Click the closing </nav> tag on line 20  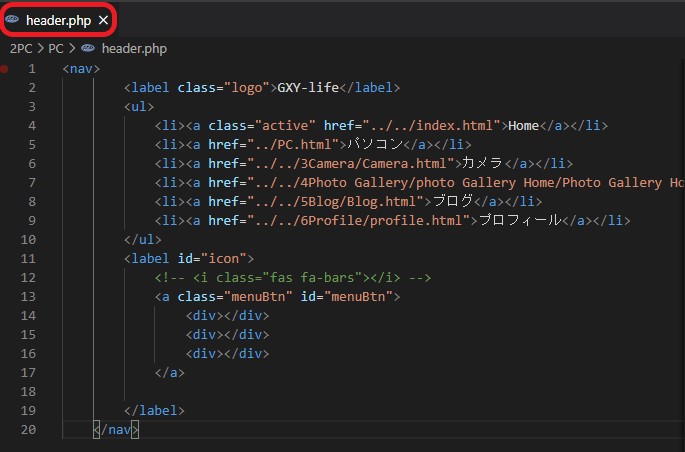pos(116,430)
